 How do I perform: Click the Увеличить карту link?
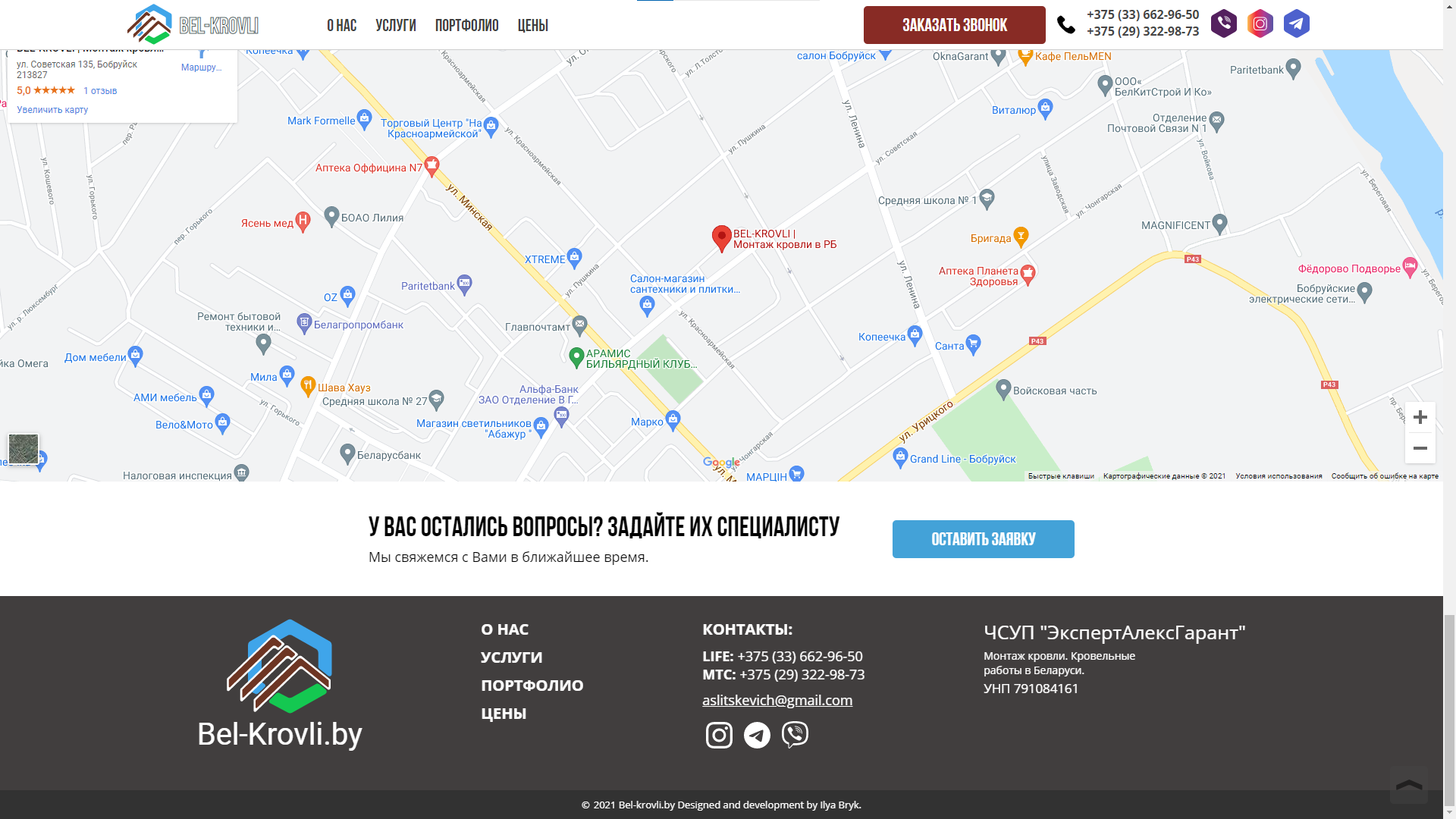[x=52, y=110]
